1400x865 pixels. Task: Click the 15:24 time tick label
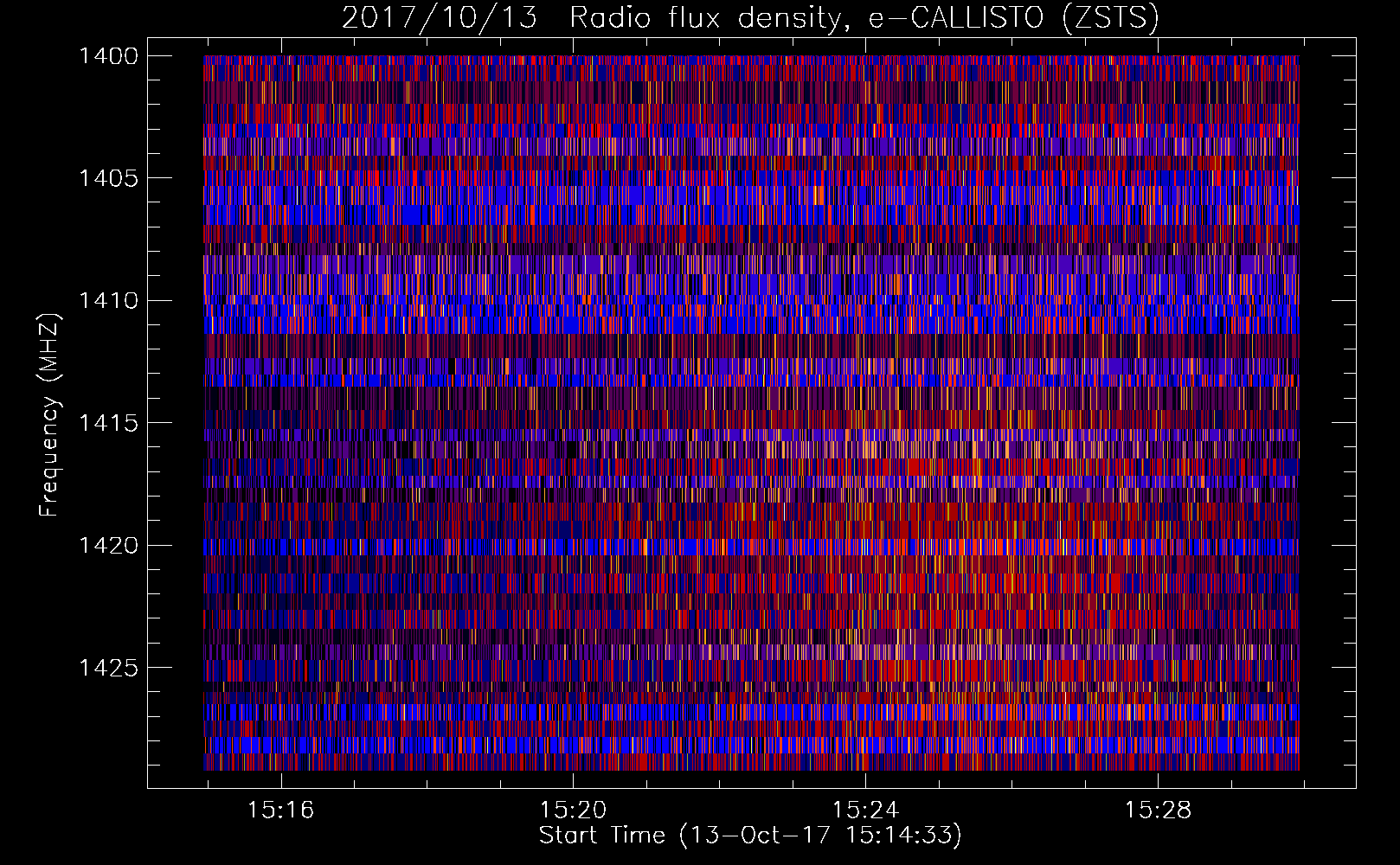coord(865,811)
